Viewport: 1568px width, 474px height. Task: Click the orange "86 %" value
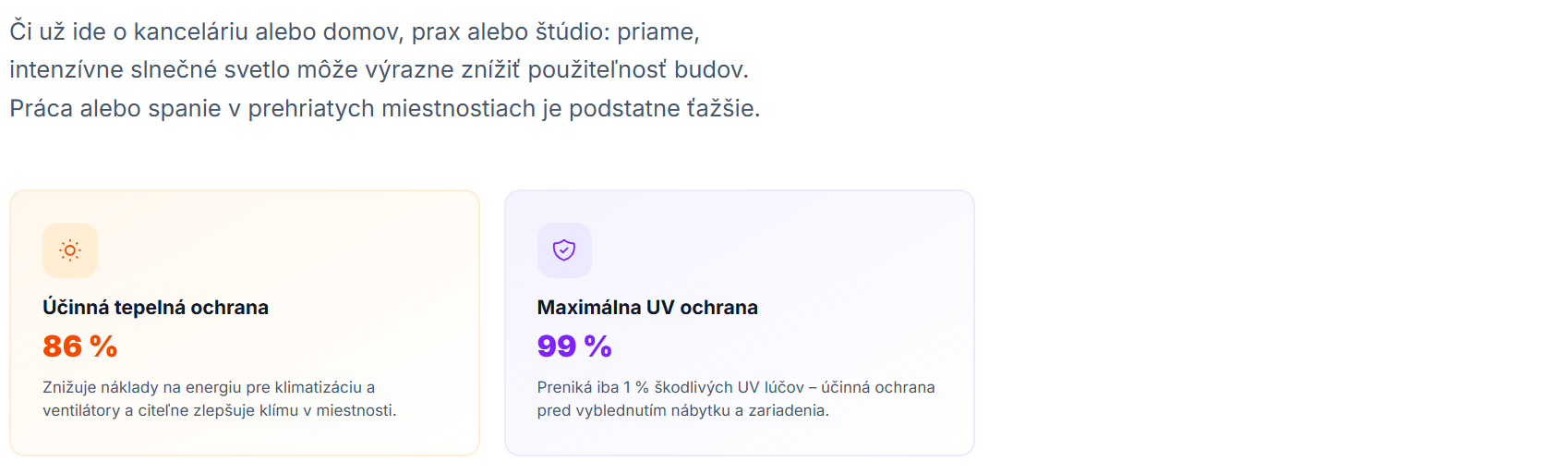point(80,346)
